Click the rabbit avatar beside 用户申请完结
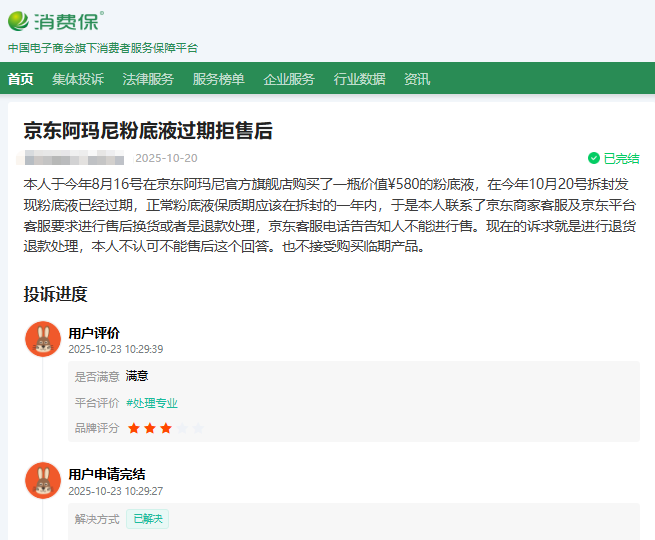 click(42, 481)
